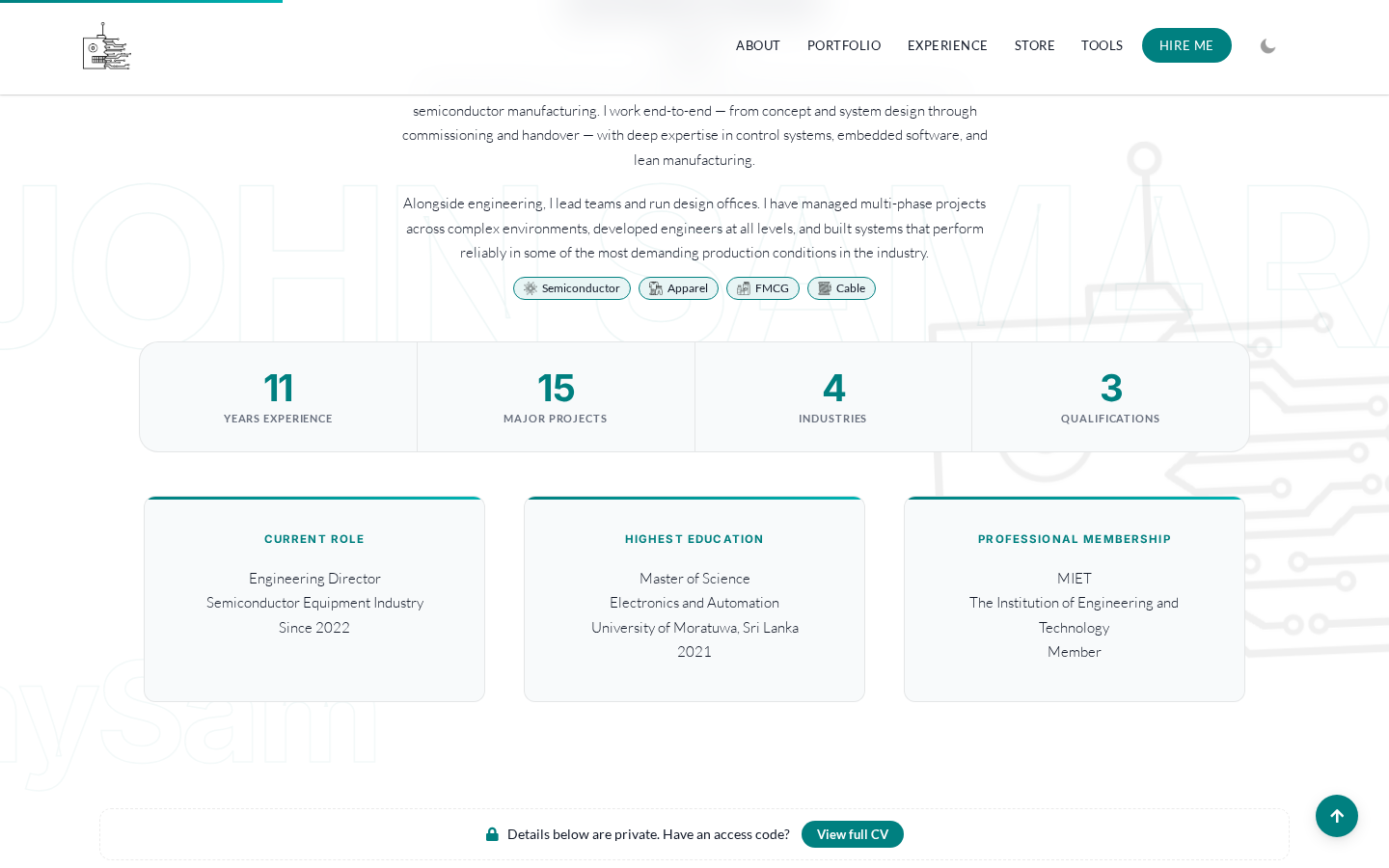Visit the Store link

[1034, 45]
